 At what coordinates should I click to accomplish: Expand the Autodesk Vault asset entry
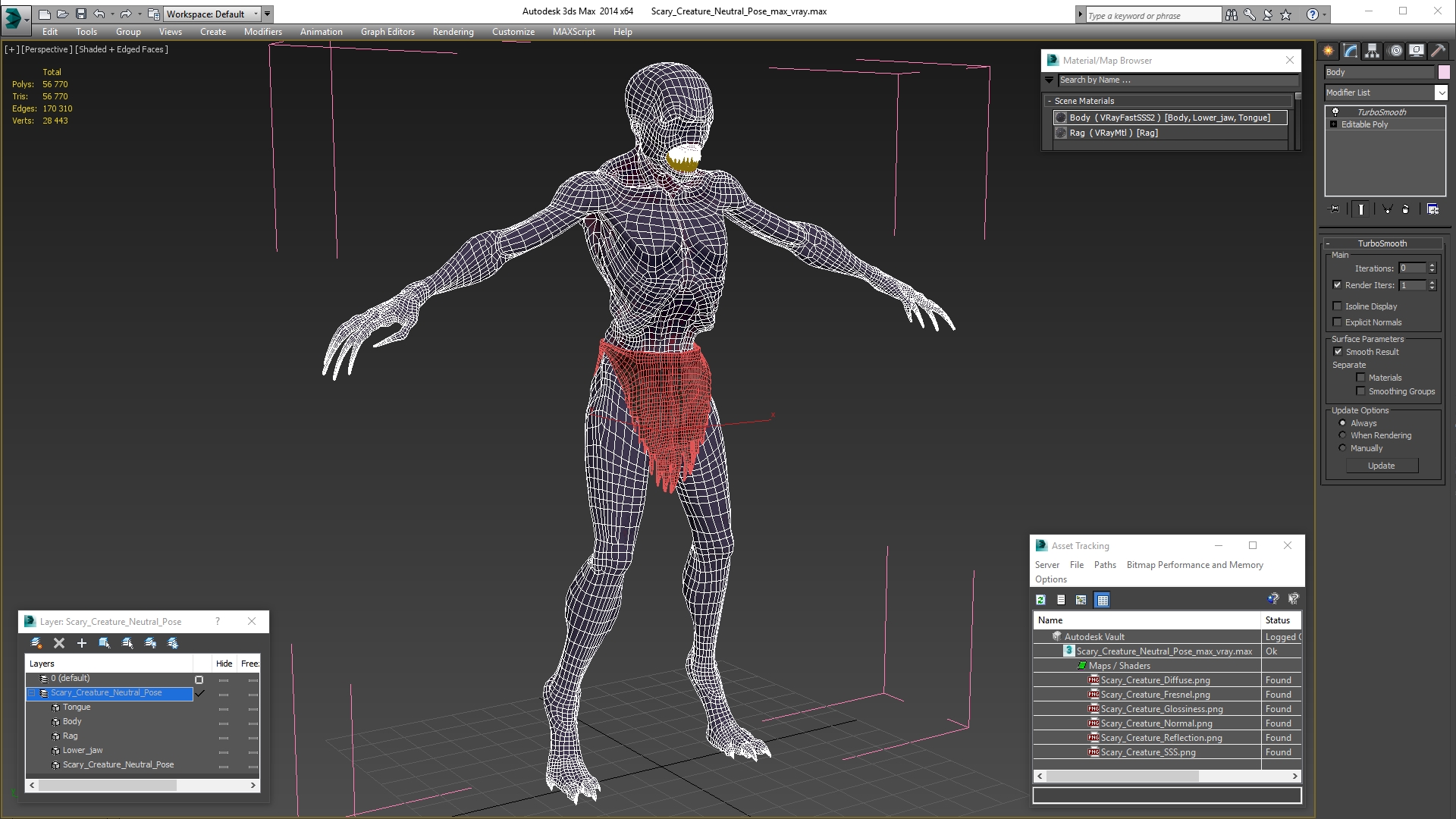(1046, 636)
